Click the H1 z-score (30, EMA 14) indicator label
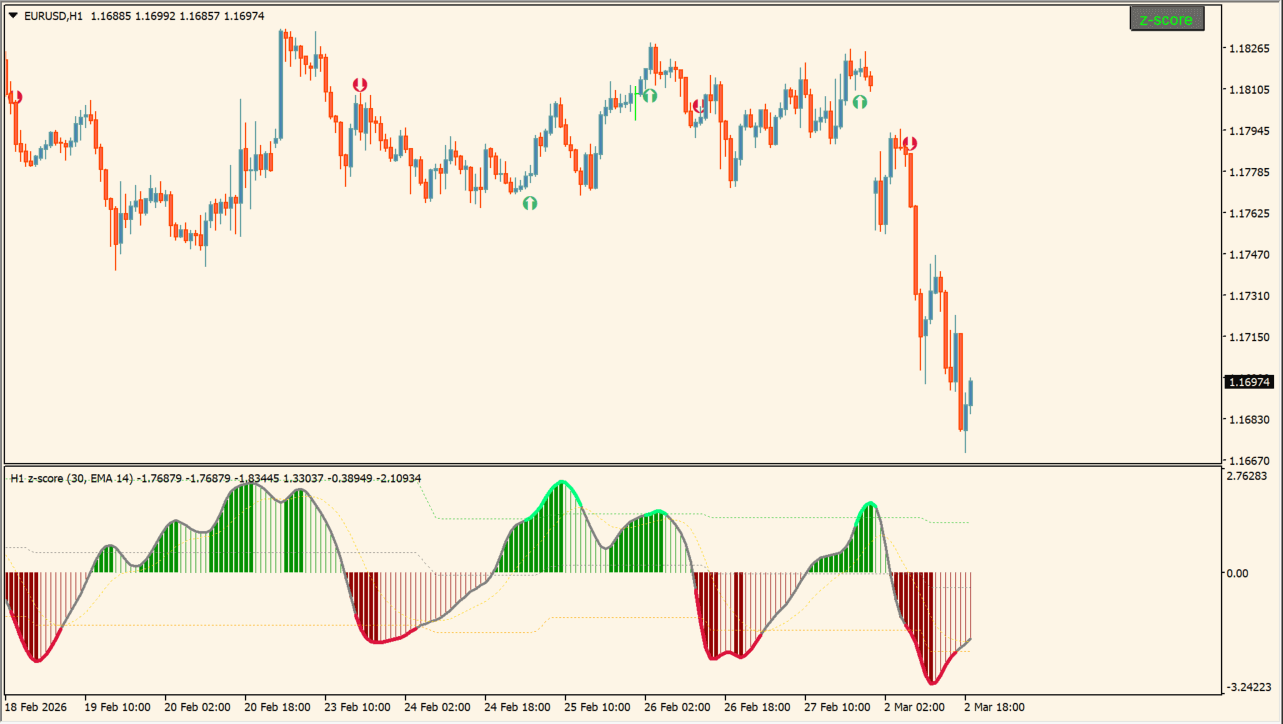 click(72, 479)
